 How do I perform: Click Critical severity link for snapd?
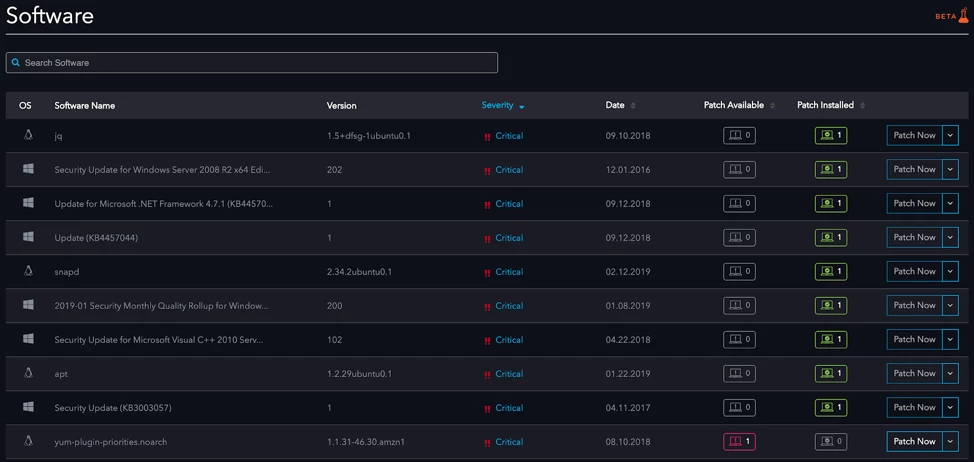[x=509, y=272]
